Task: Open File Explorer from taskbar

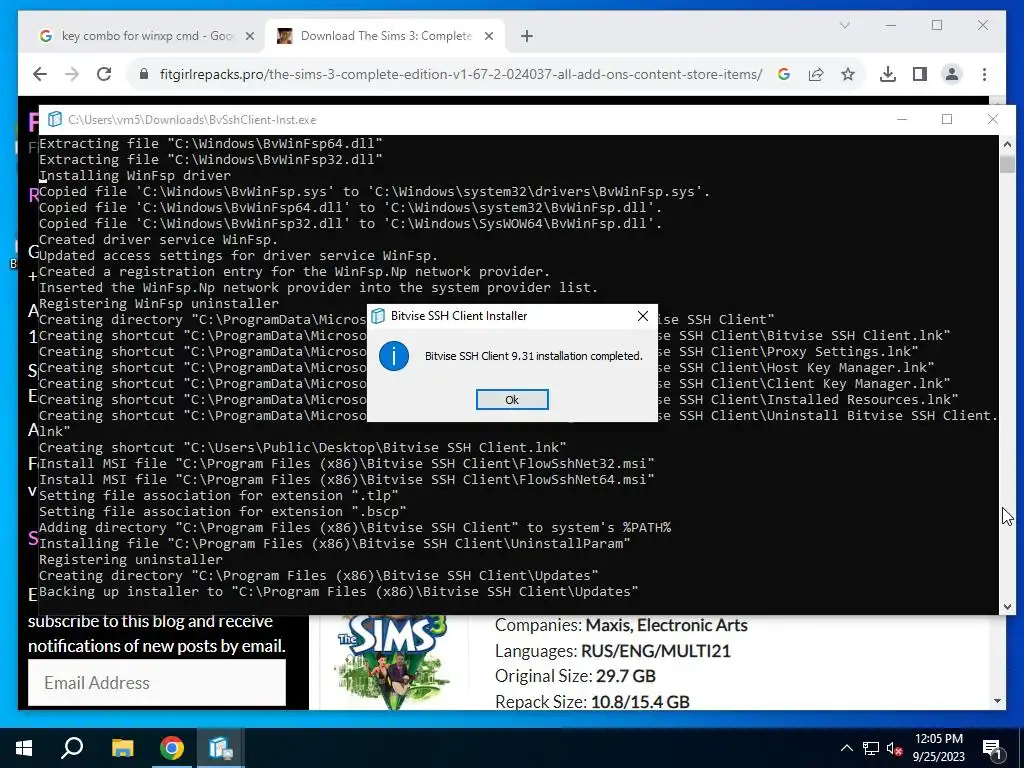Action: [x=122, y=748]
